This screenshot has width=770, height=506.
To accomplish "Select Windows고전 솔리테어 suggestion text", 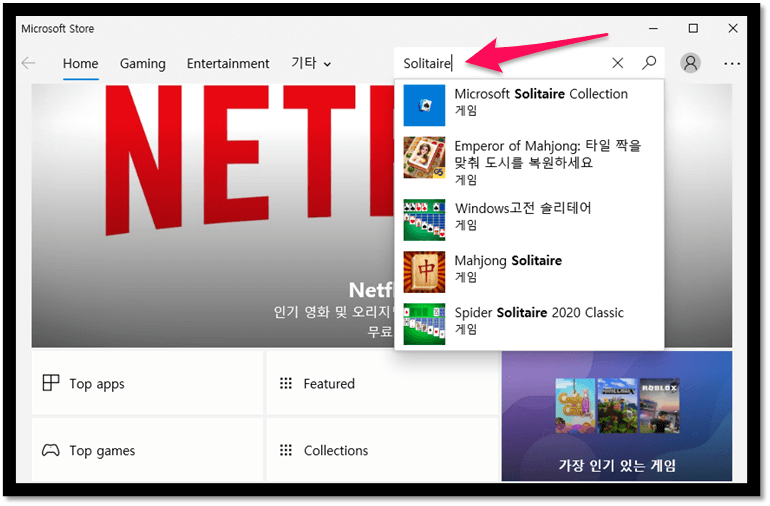I will (523, 208).
